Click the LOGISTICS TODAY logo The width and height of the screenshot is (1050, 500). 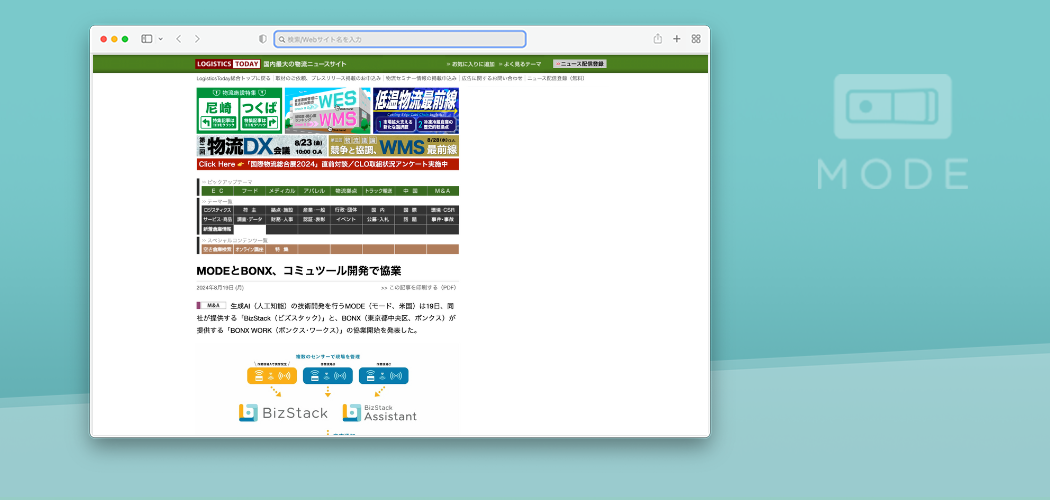(227, 63)
